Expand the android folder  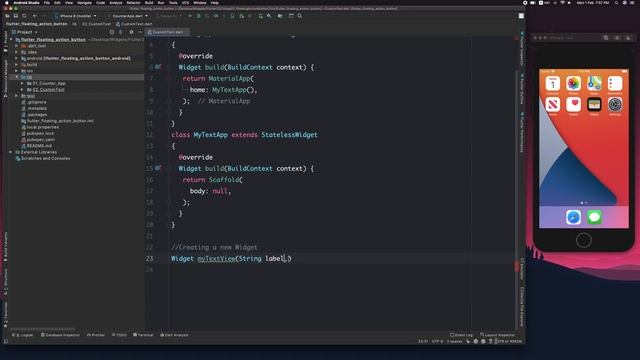pyautogui.click(x=16, y=58)
